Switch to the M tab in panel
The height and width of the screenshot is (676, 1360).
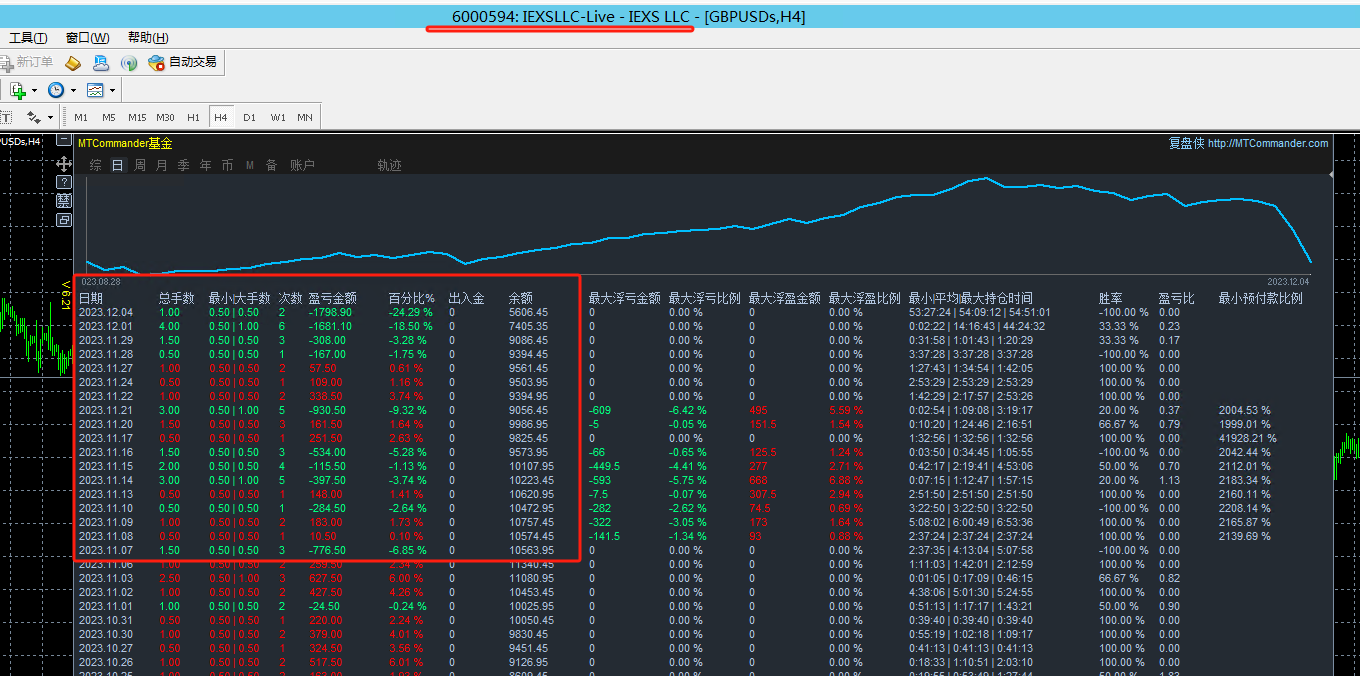coord(249,165)
